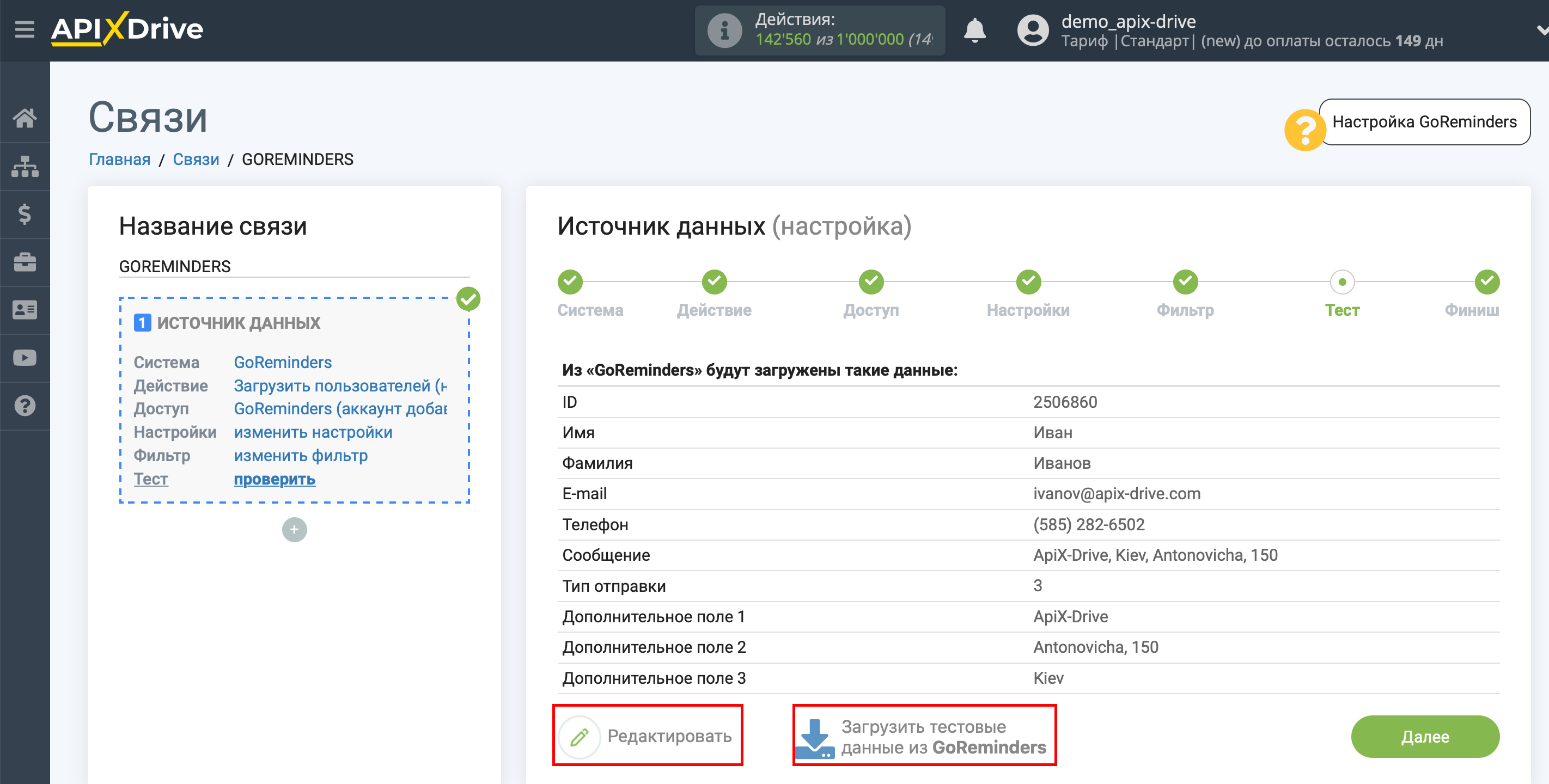Open the briefcase sidebar icon
The width and height of the screenshot is (1549, 784).
(25, 262)
